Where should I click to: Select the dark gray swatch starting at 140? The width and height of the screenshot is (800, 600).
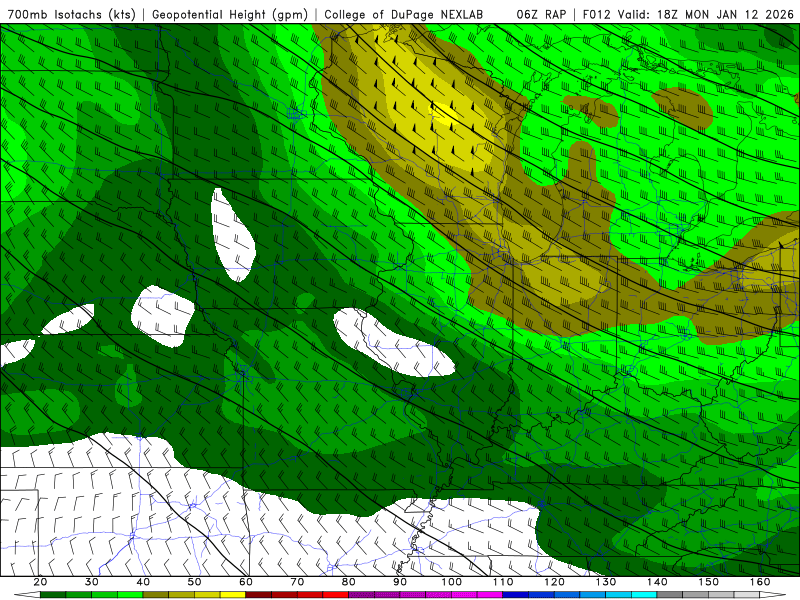669,595
